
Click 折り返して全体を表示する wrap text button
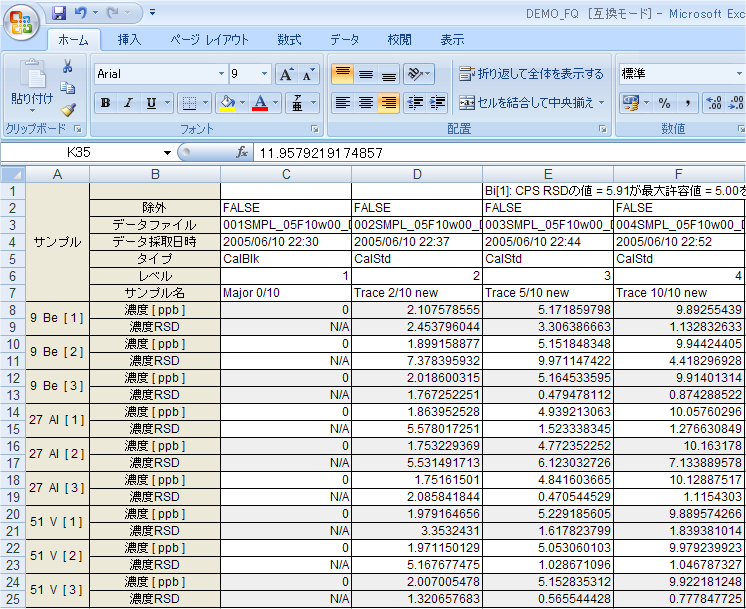click(531, 74)
